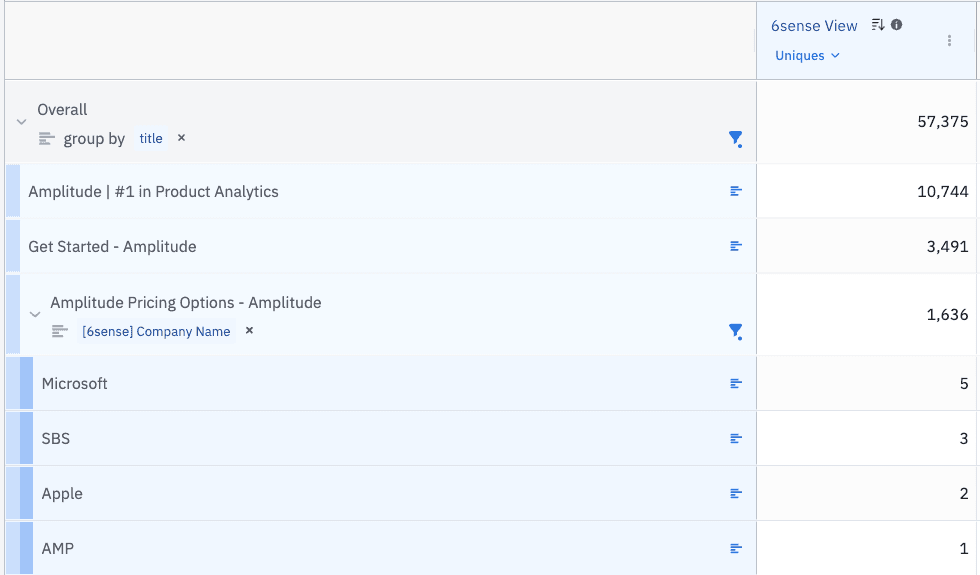Click filter icon in Amplitude Pricing Options row
The height and width of the screenshot is (575, 980).
(736, 331)
